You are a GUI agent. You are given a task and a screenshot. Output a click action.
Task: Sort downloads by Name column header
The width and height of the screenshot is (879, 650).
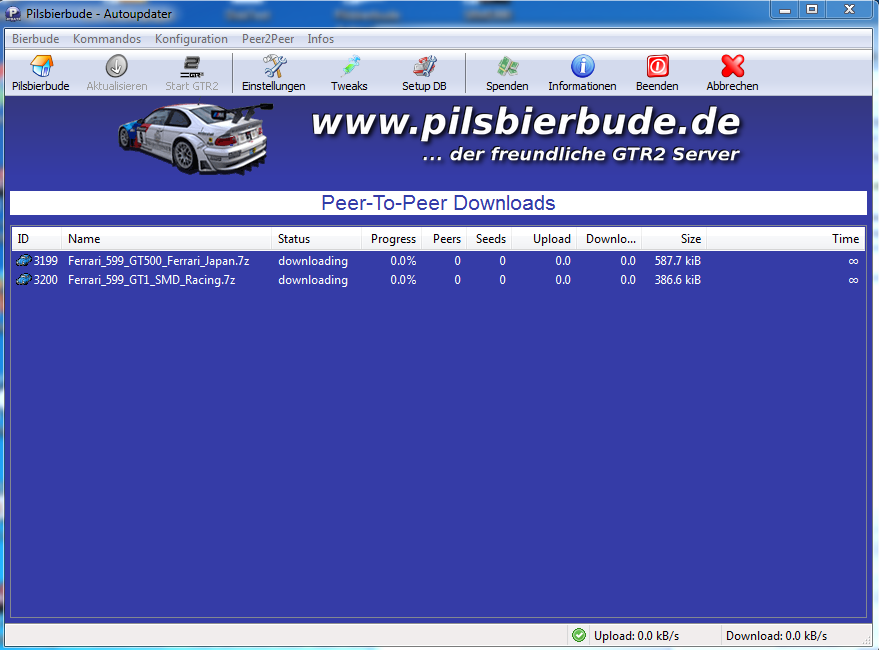[x=166, y=239]
